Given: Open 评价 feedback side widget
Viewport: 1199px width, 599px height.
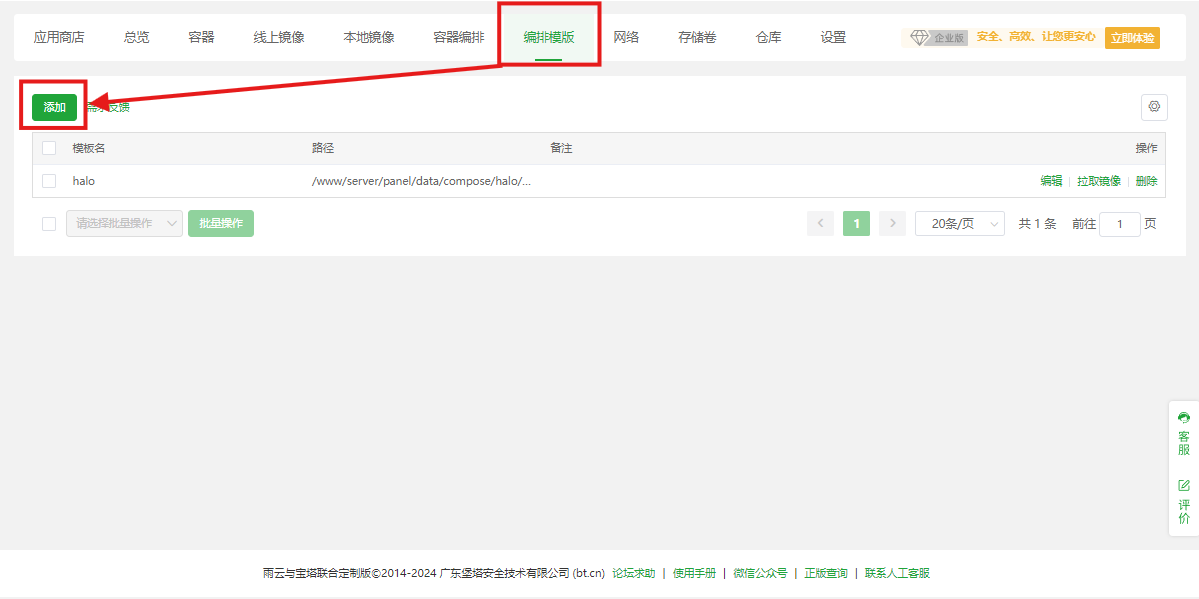Looking at the screenshot, I should [1184, 502].
